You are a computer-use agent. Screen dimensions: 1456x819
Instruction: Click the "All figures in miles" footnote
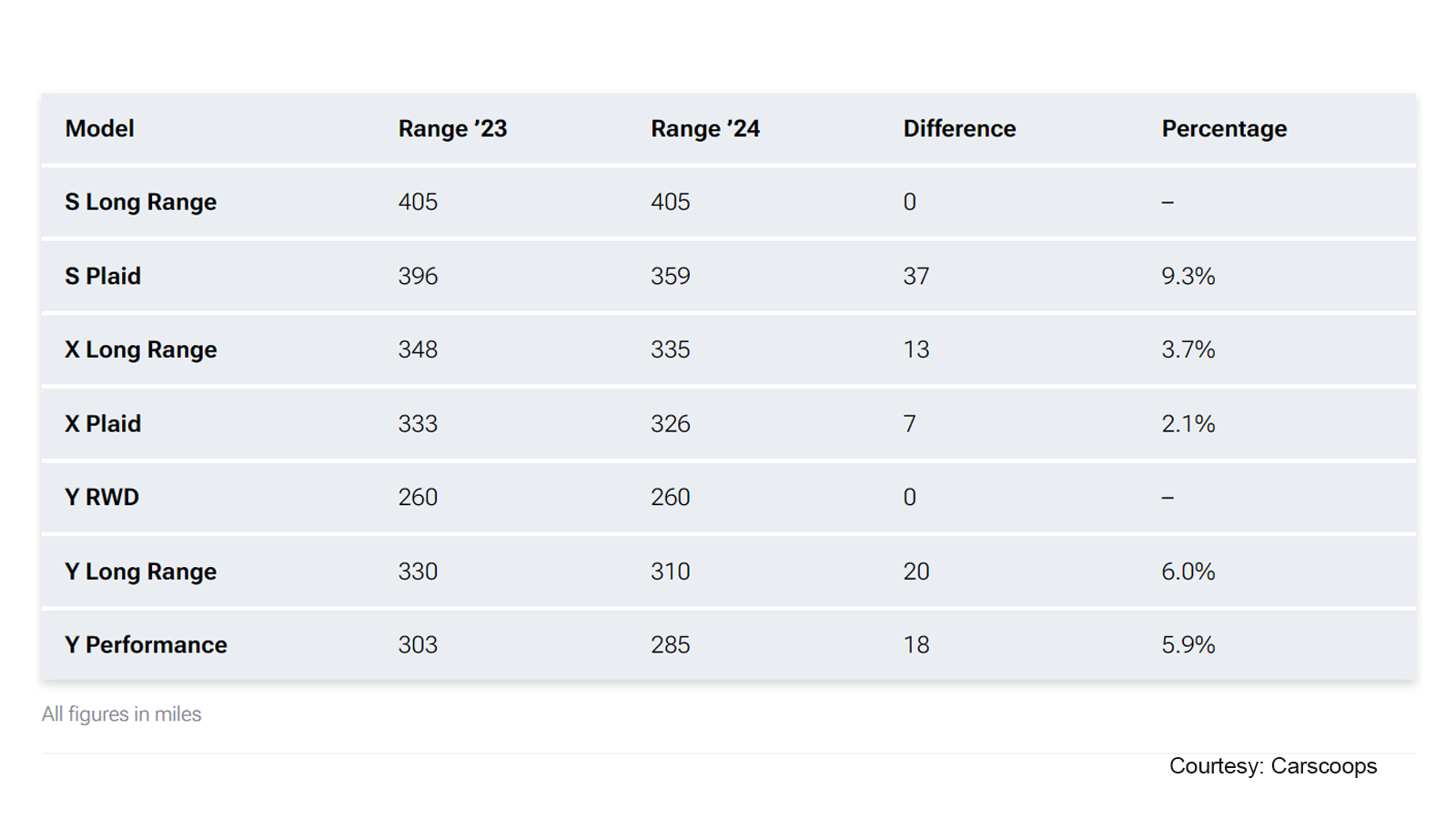click(121, 714)
